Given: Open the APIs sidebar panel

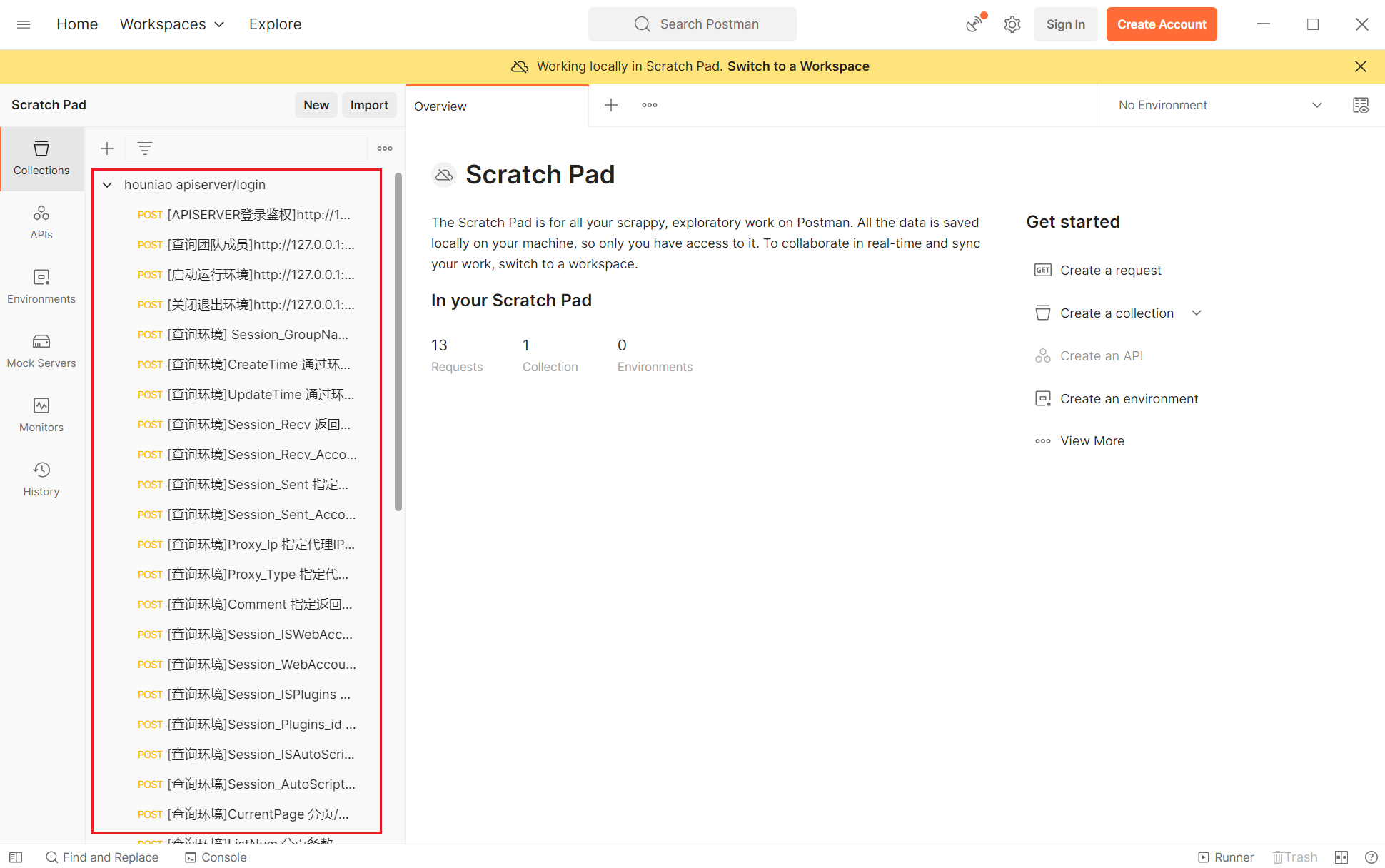Looking at the screenshot, I should pos(41,223).
